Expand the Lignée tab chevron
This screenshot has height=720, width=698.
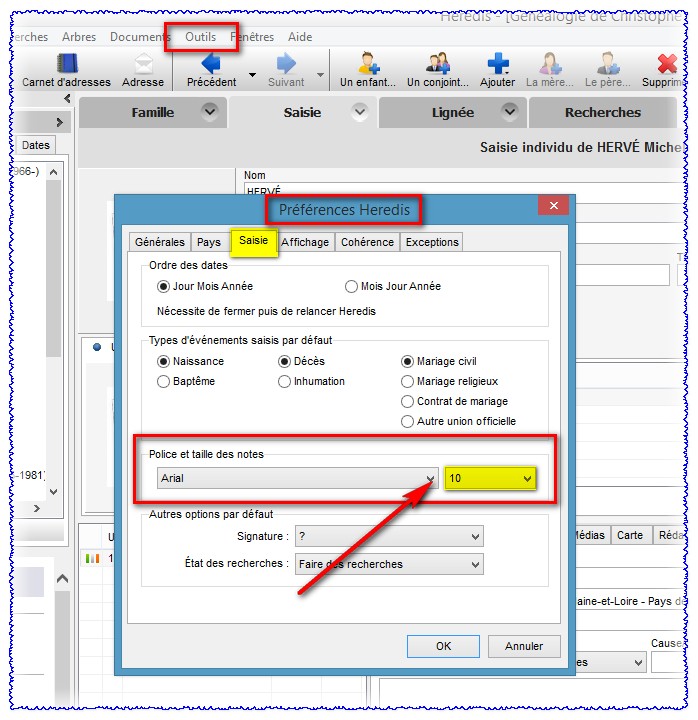click(x=510, y=112)
